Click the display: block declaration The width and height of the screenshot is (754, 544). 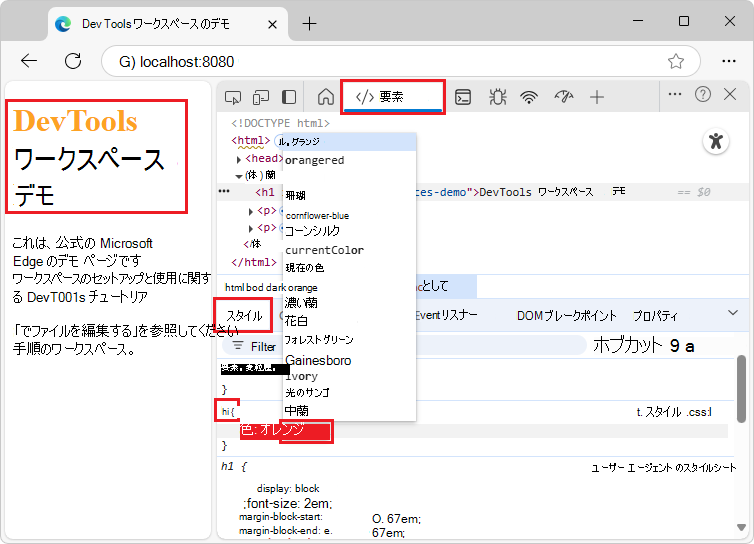pos(288,488)
